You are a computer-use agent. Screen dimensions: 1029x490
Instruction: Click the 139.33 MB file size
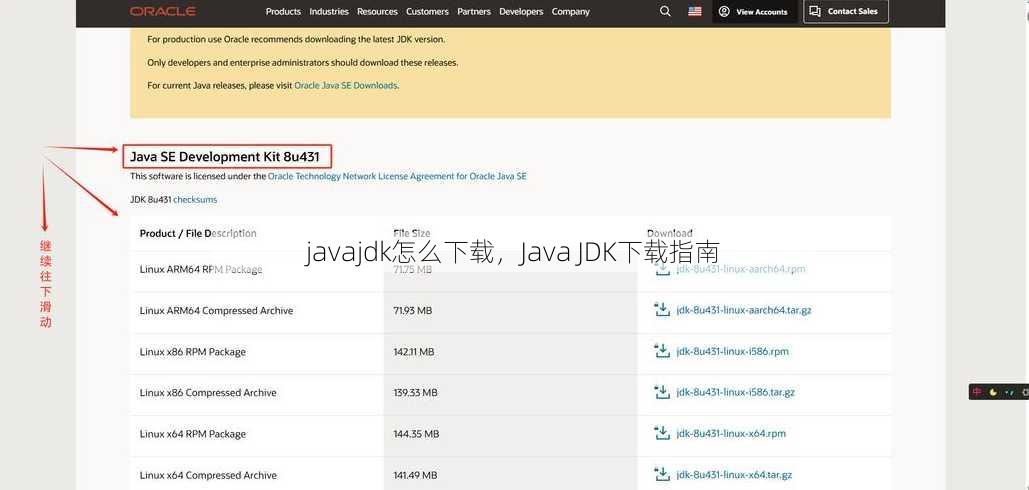(415, 393)
